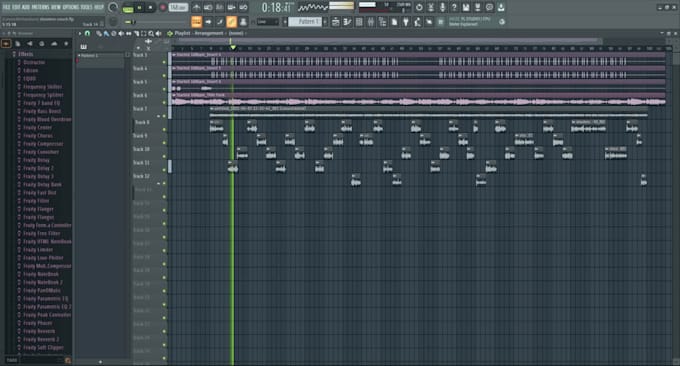
Task: Select the Draw pencil tool in playlist
Action: 99,33
